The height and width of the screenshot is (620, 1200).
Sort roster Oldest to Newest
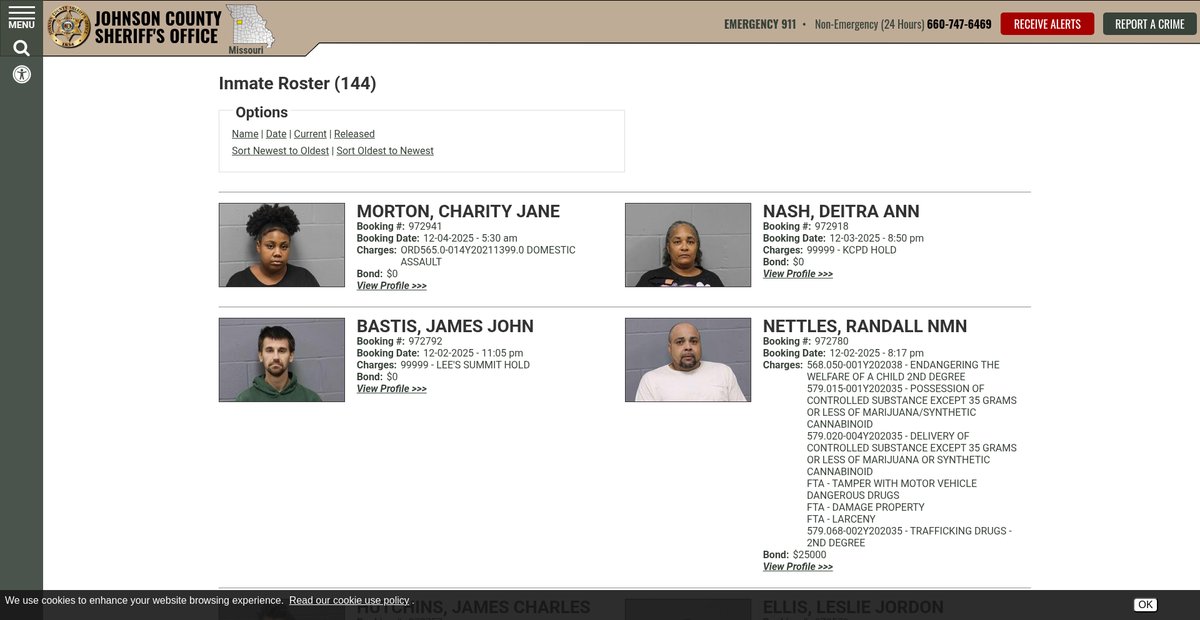point(385,151)
